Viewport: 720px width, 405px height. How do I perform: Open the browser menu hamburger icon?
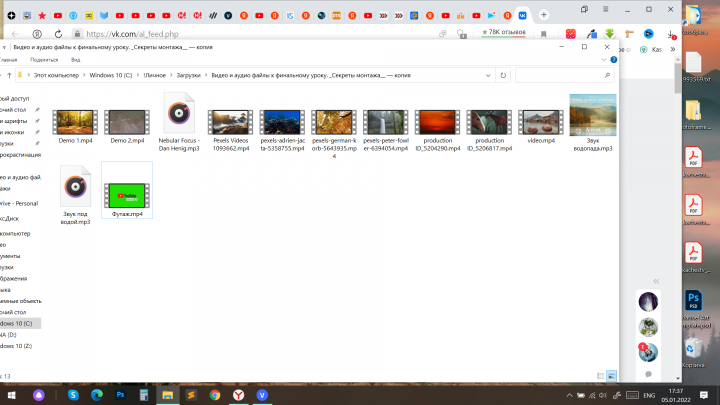point(606,9)
